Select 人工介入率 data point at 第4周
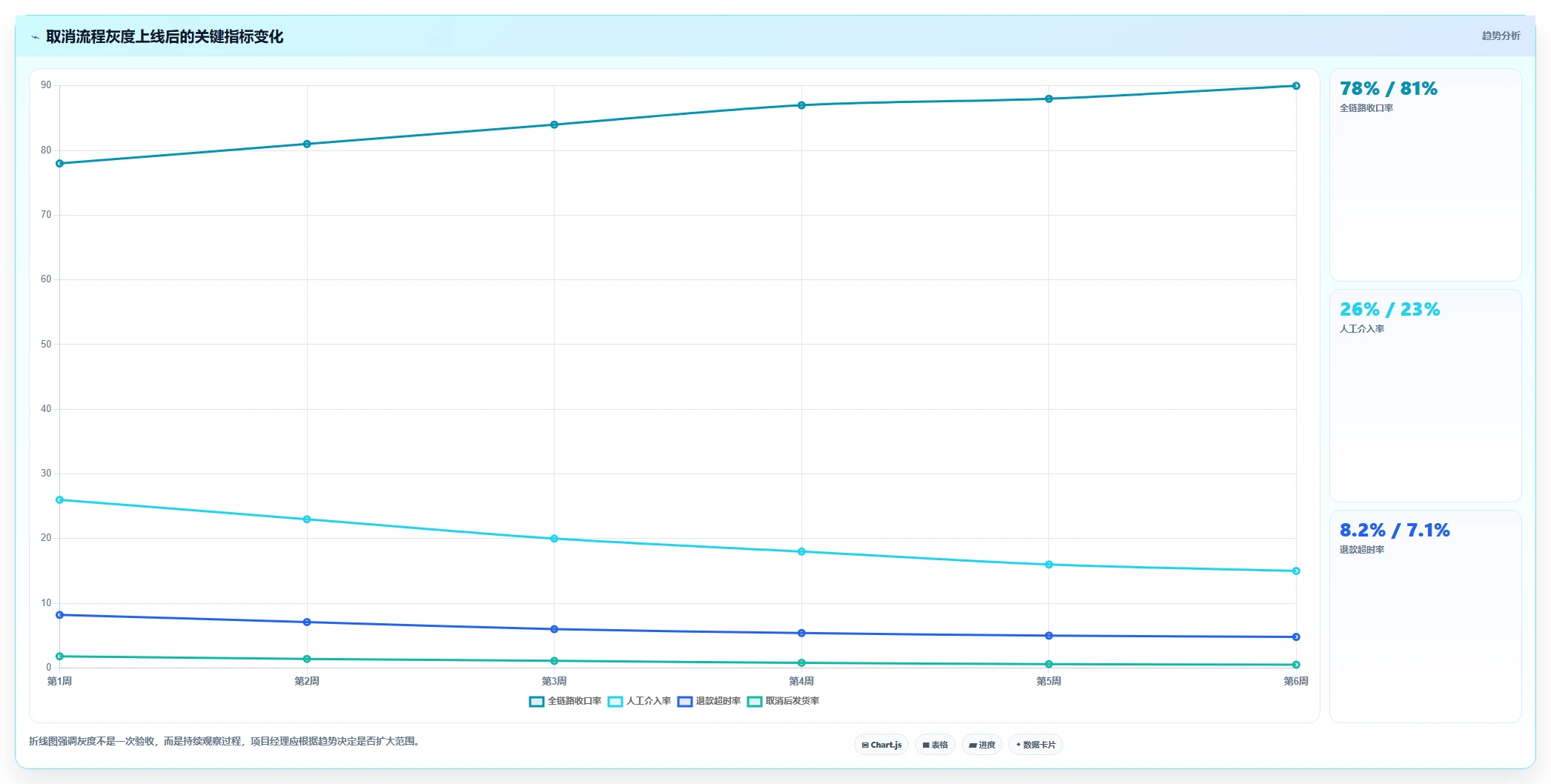Viewport: 1551px width, 784px height. (801, 551)
